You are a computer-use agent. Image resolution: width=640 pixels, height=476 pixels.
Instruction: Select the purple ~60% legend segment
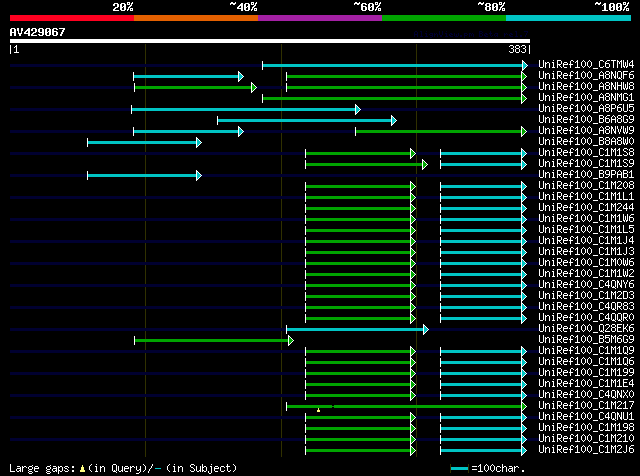tap(319, 18)
